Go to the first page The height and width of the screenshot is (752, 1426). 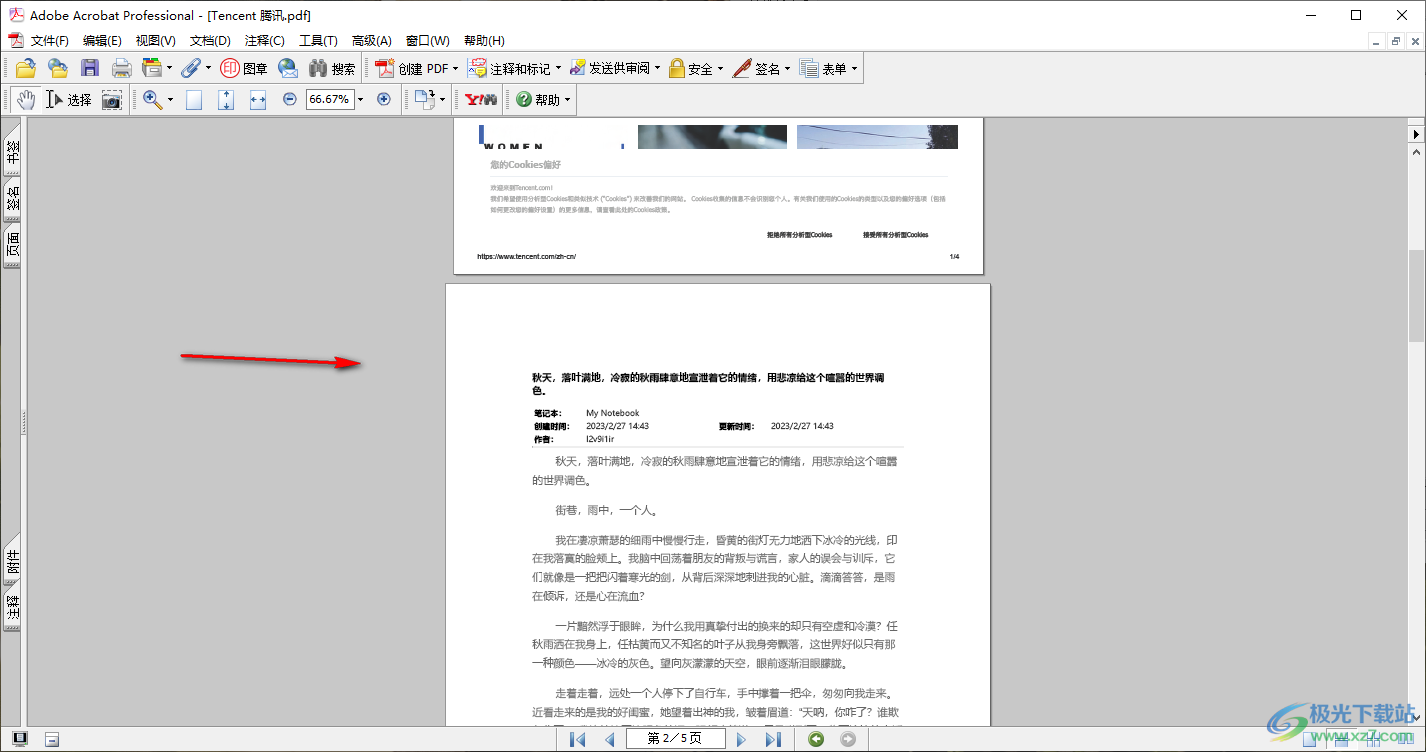(577, 739)
